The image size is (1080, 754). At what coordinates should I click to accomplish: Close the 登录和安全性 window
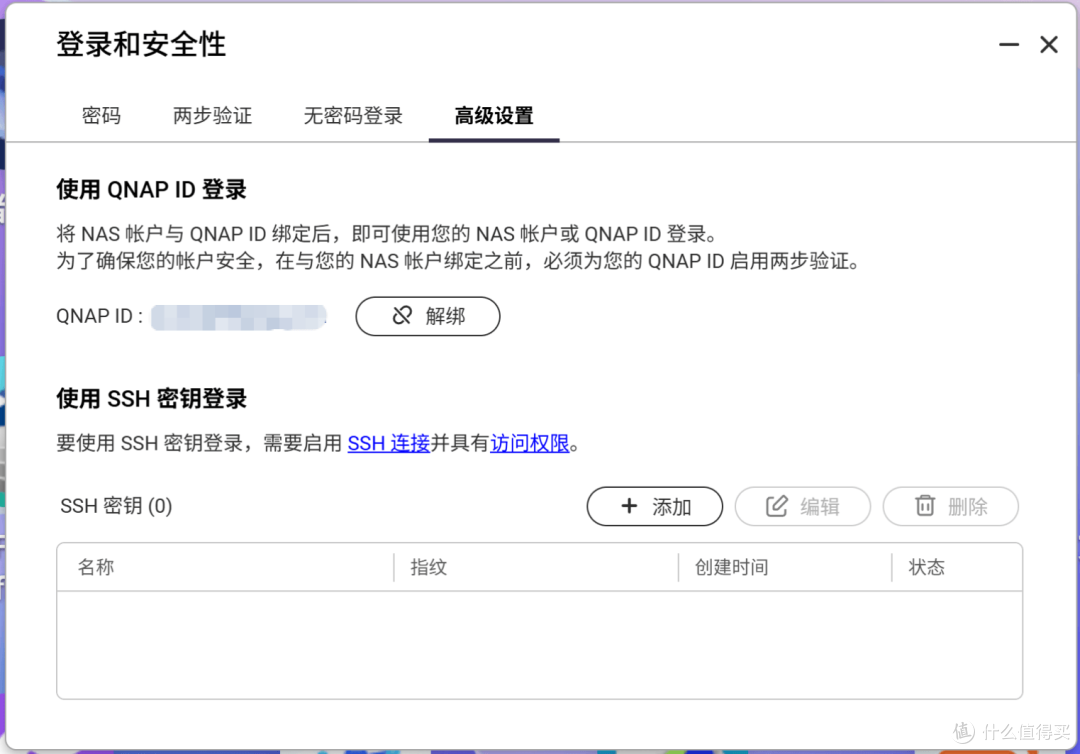pos(1049,45)
